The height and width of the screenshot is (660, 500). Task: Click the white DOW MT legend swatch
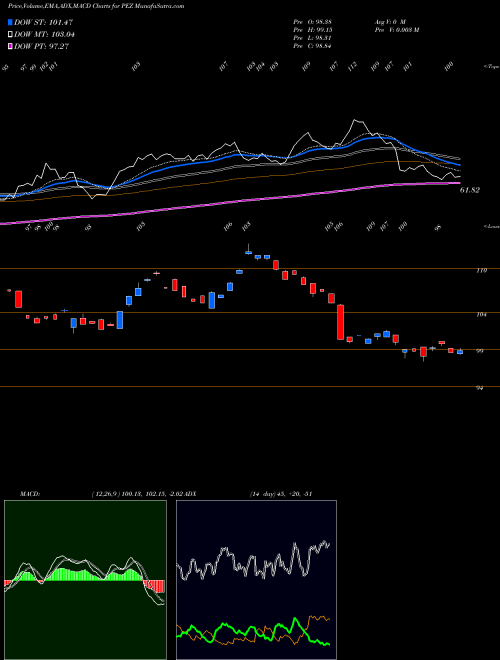11,35
